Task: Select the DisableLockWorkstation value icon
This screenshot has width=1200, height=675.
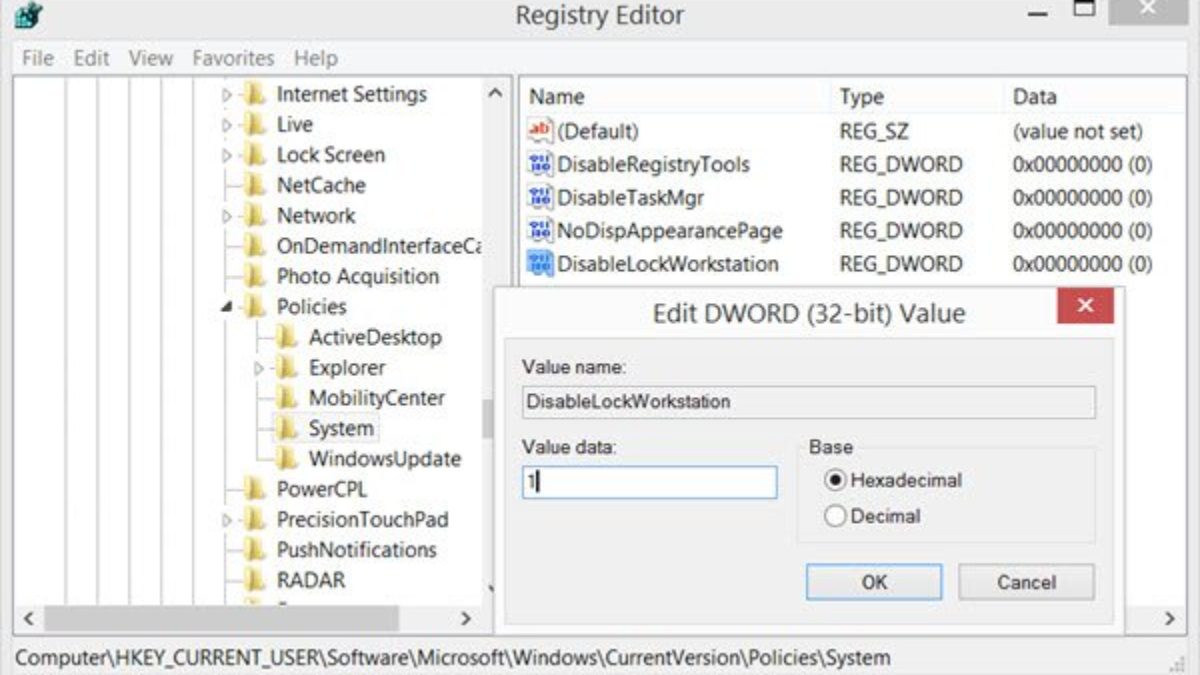Action: click(540, 264)
